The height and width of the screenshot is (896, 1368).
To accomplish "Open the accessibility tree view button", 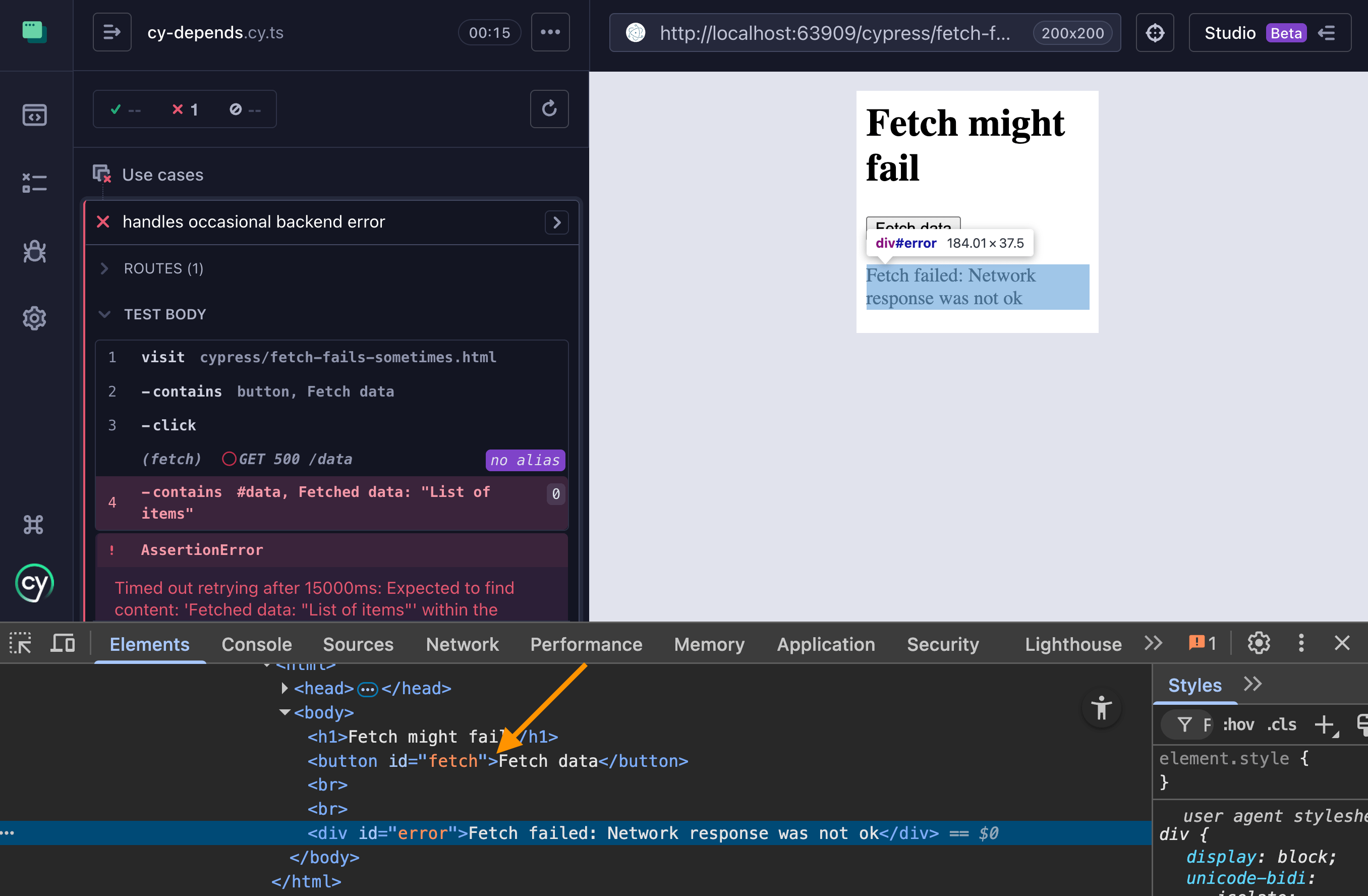I will [x=1101, y=708].
